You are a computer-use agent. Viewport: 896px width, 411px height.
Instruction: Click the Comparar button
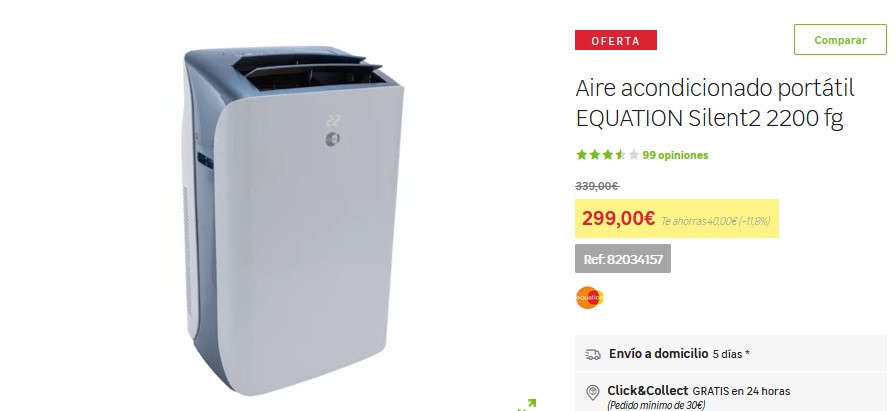[x=840, y=39]
